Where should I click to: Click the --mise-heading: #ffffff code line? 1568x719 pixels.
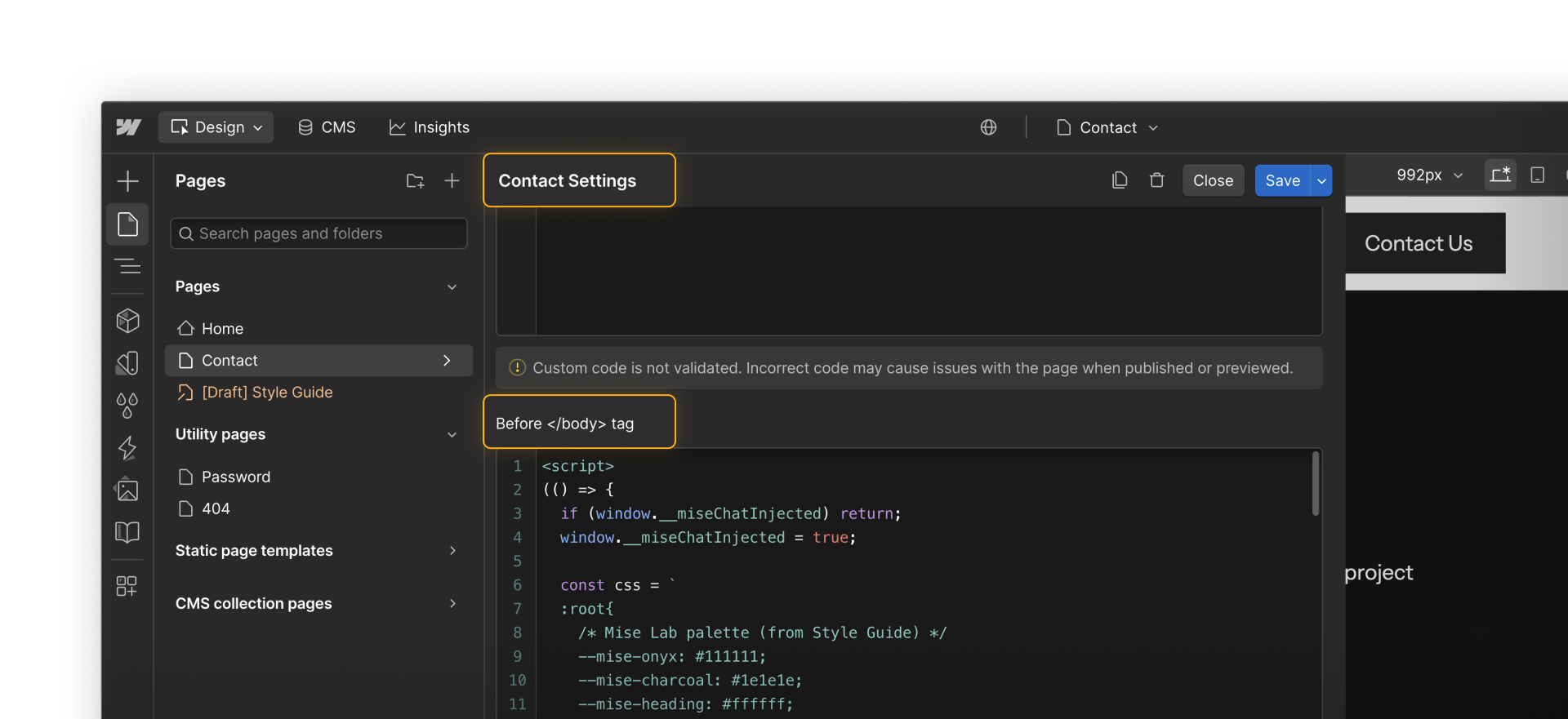pos(685,704)
